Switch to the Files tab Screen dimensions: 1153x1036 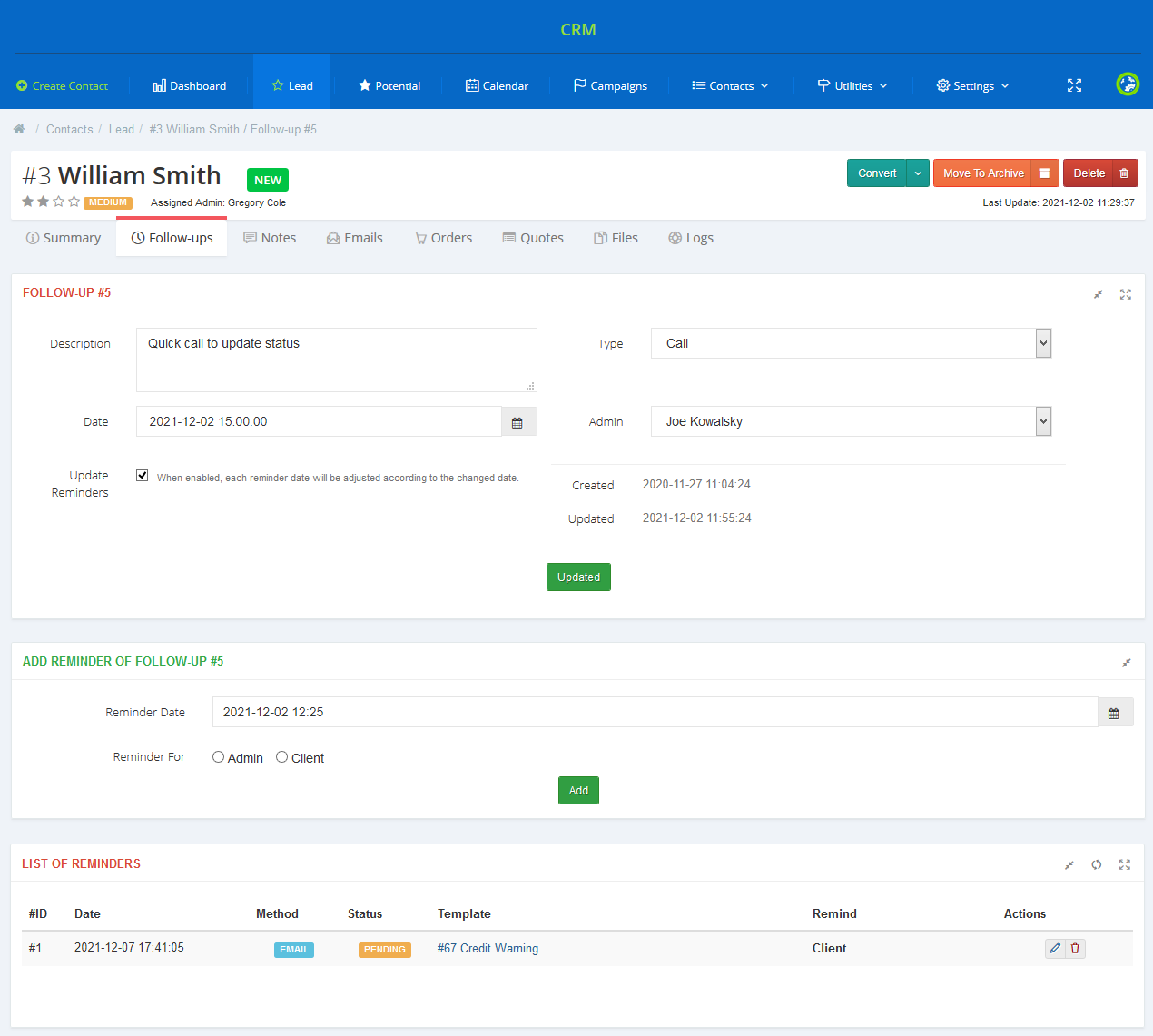click(x=616, y=238)
